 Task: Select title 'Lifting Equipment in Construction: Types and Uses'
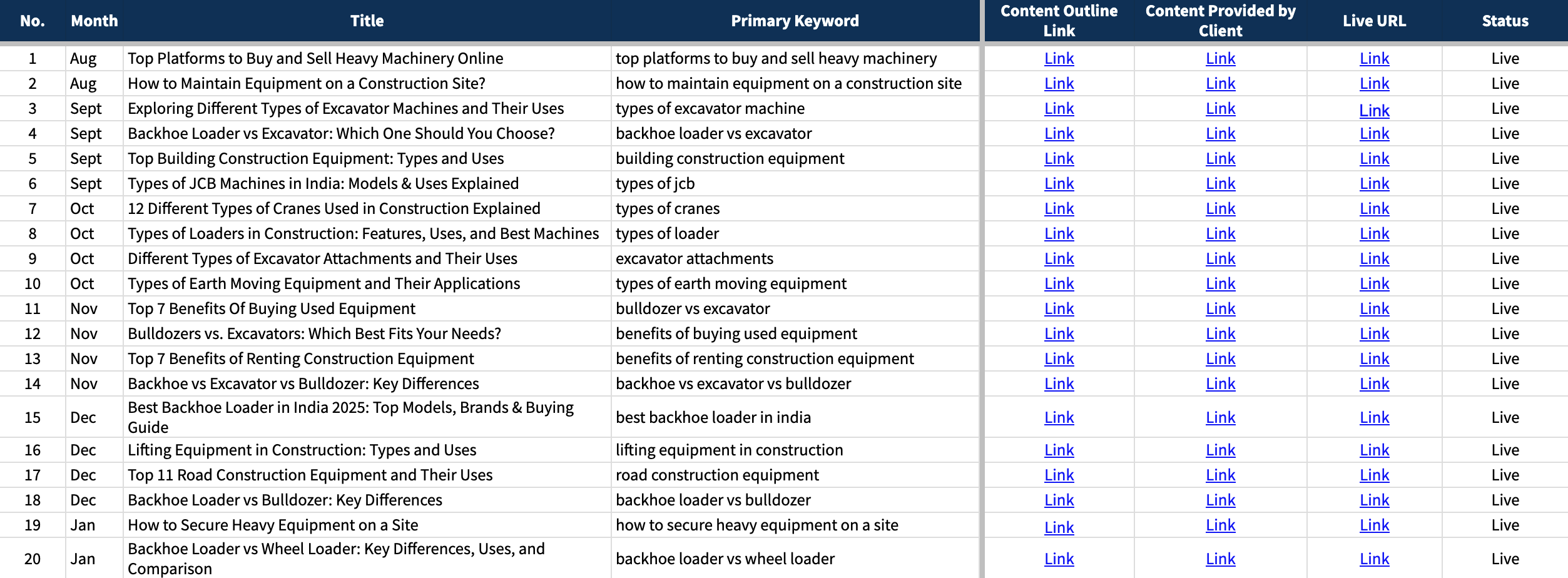click(367, 450)
